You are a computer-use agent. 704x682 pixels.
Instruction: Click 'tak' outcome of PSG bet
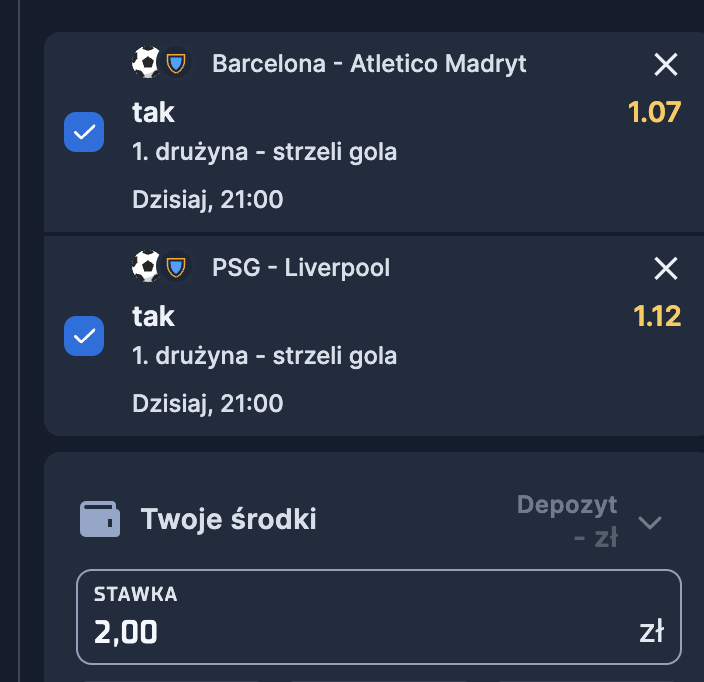pyautogui.click(x=153, y=316)
